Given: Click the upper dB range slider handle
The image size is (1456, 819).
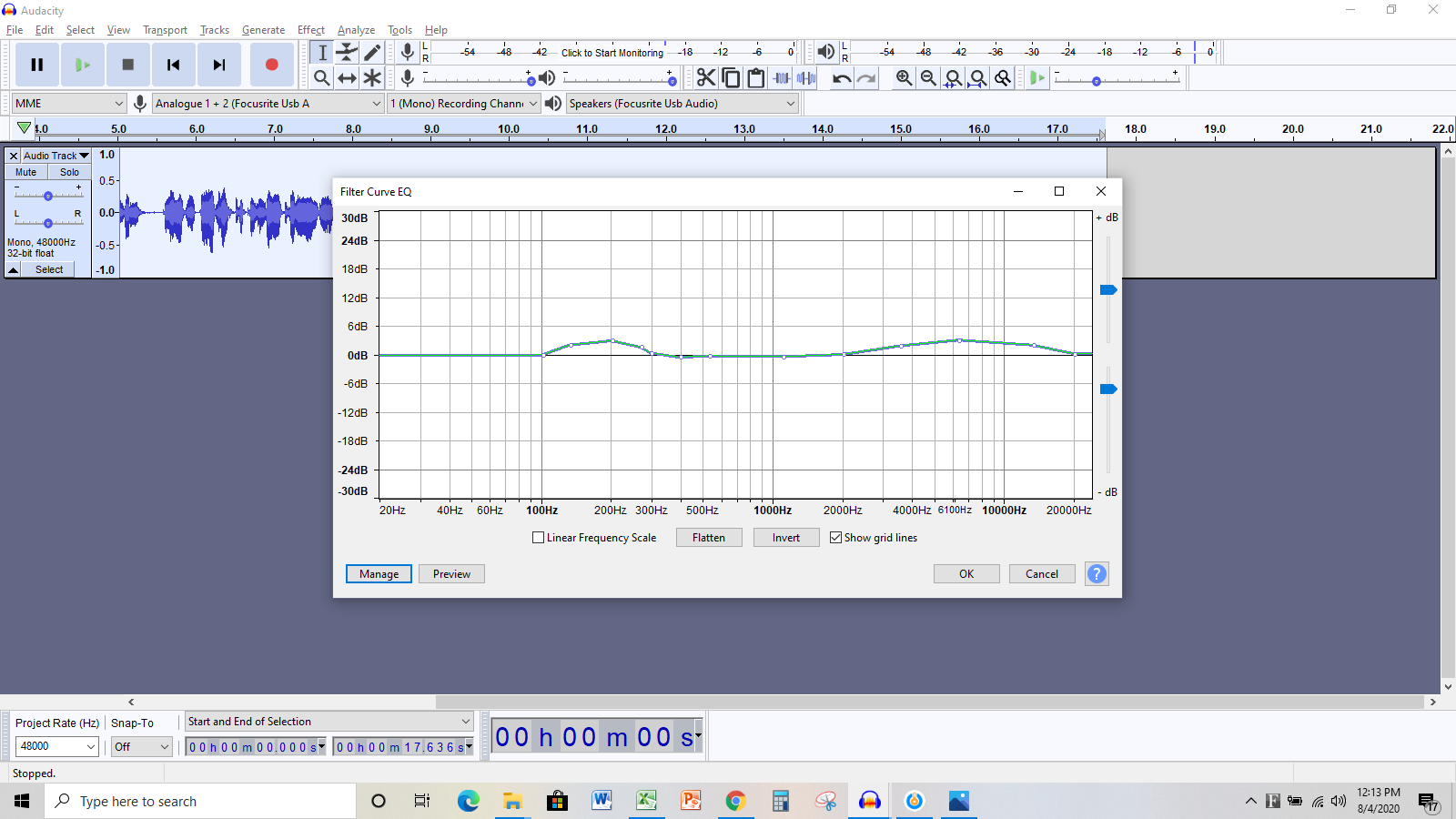Looking at the screenshot, I should click(1107, 290).
